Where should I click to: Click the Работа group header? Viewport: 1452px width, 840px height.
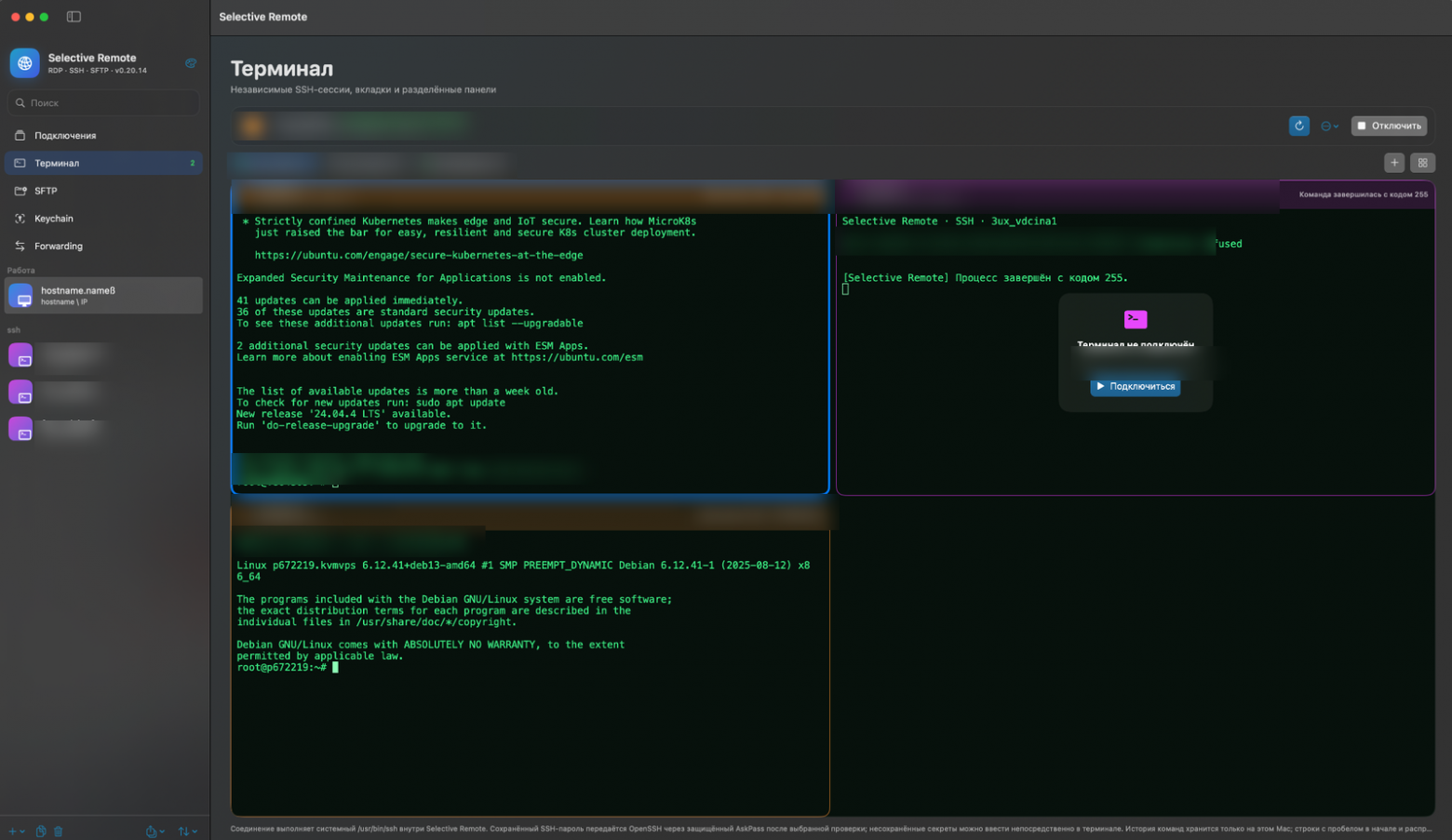(20, 271)
